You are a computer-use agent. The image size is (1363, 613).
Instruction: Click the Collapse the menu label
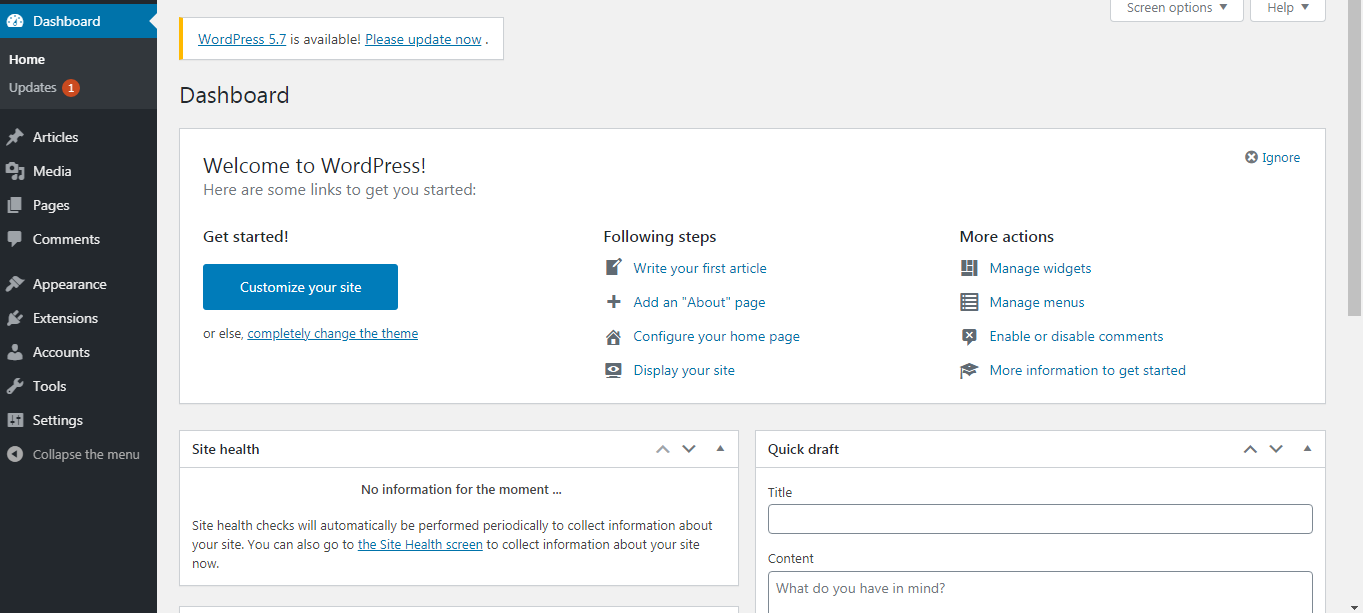pos(86,454)
